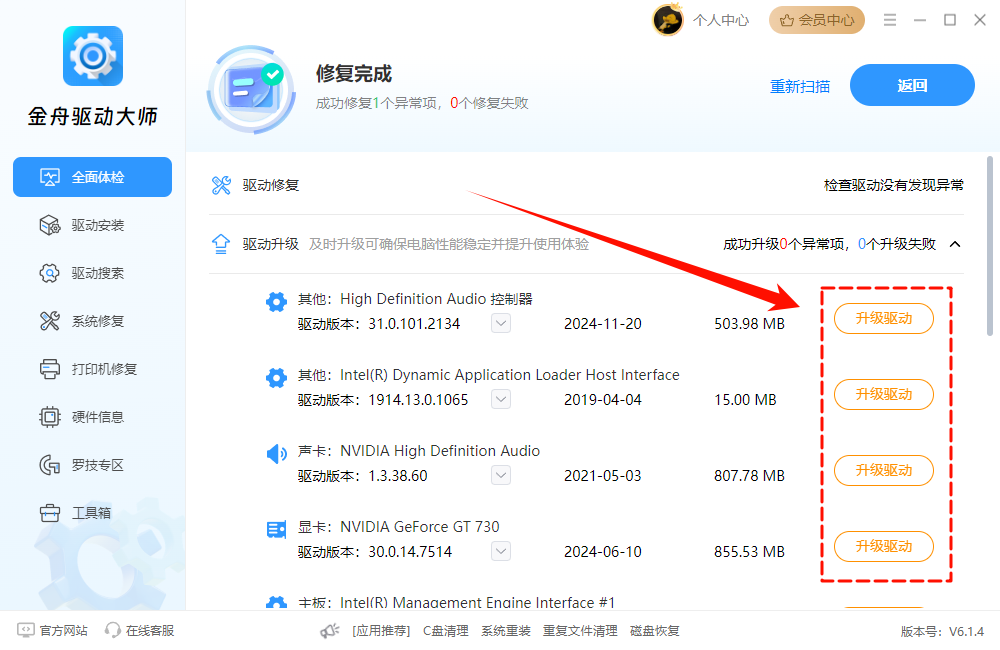Click the golden user avatar thumbnail
This screenshot has height=650, width=1000.
tap(668, 19)
